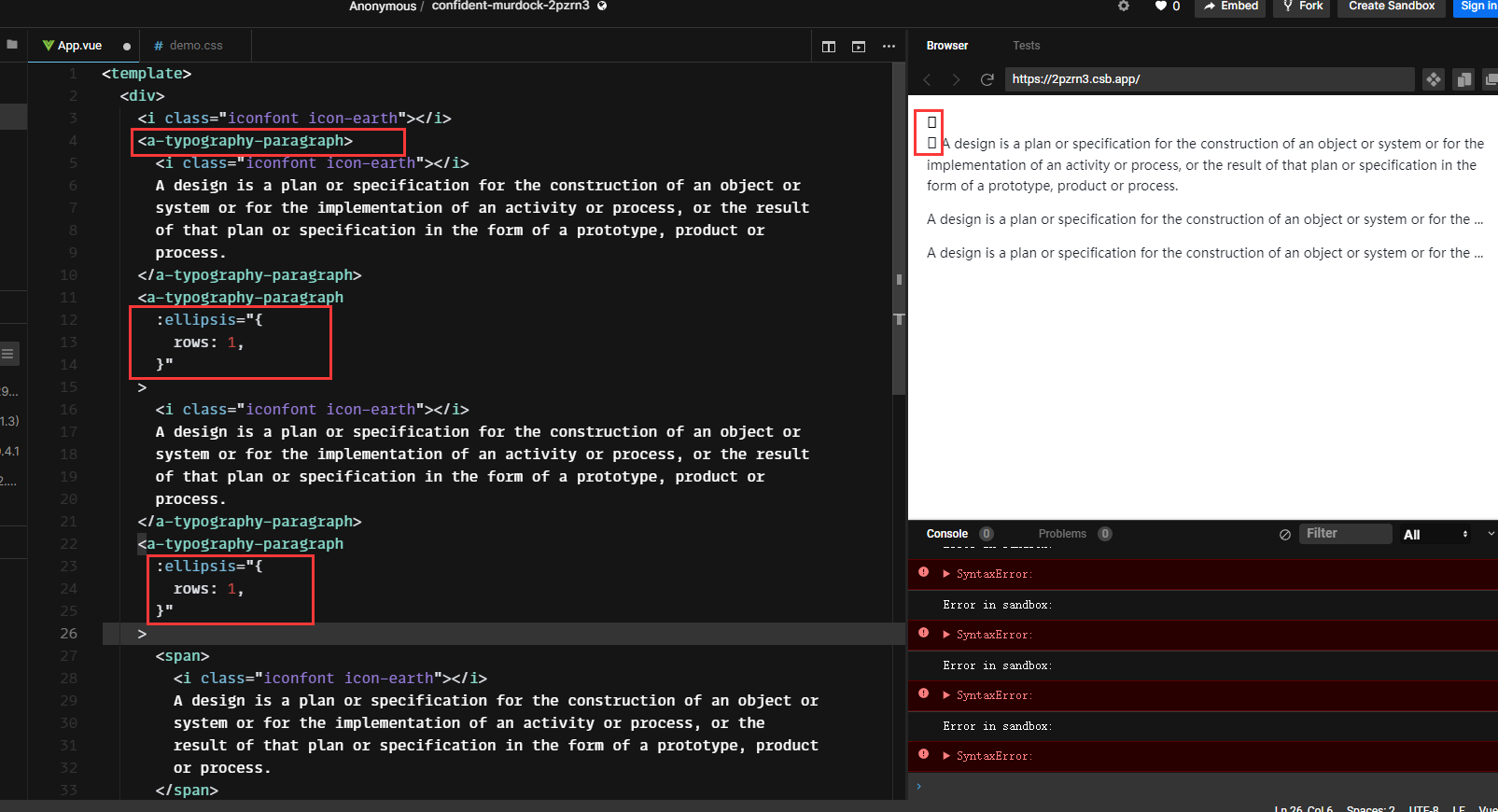Refresh the preview browser
This screenshot has width=1498, height=812.
(987, 79)
